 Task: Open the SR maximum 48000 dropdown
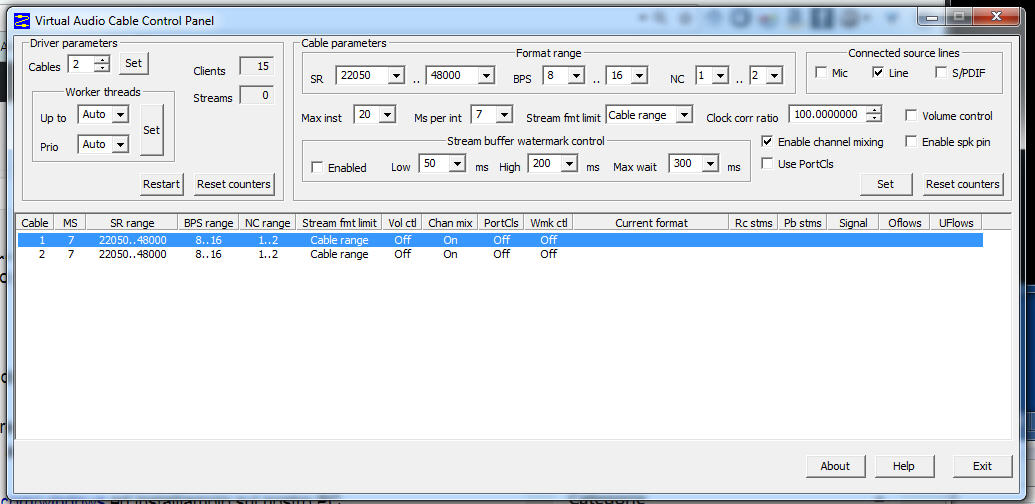[486, 75]
